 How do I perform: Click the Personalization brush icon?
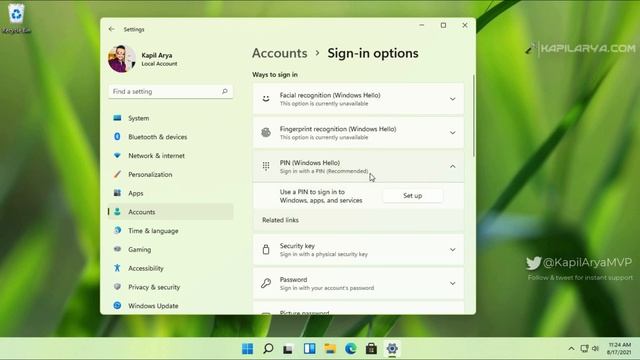117,174
